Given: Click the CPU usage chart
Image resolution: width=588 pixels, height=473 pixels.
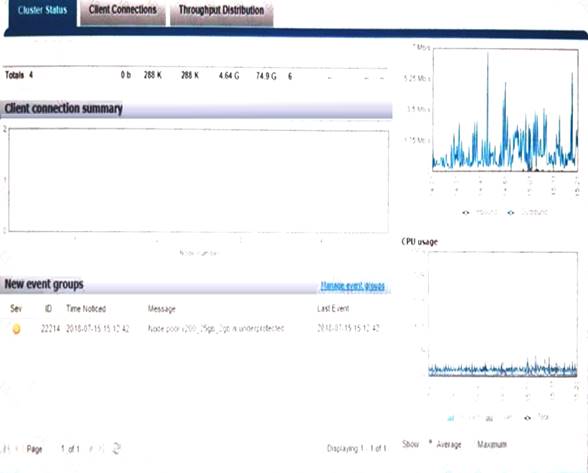Looking at the screenshot, I should coord(502,314).
